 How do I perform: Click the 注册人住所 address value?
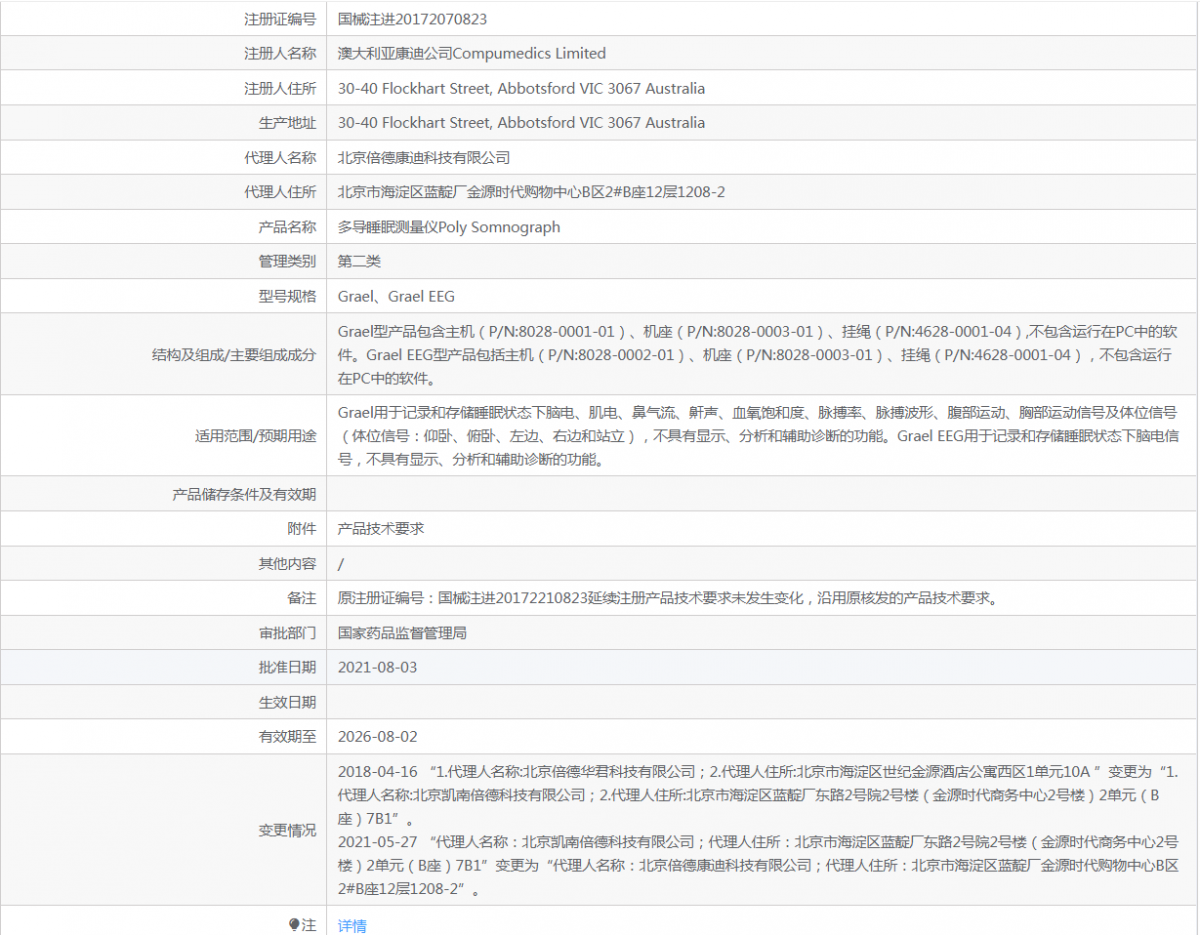[521, 88]
